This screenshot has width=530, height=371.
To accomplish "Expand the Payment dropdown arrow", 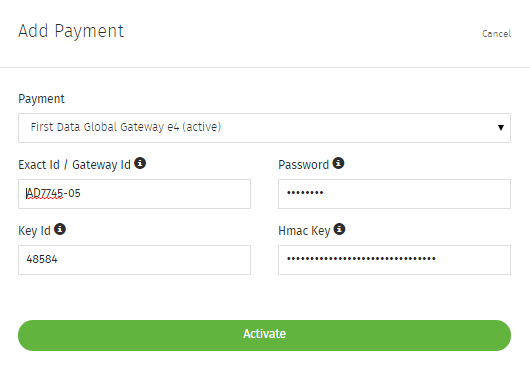I will [x=501, y=128].
